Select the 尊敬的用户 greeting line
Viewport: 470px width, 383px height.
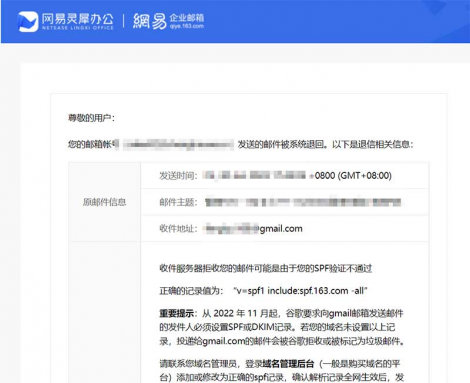click(91, 118)
